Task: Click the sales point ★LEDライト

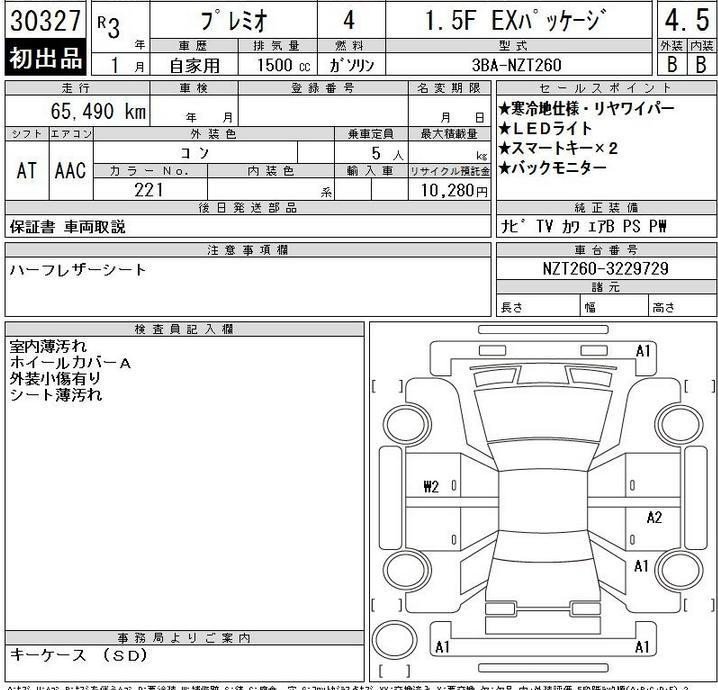Action: (545, 129)
